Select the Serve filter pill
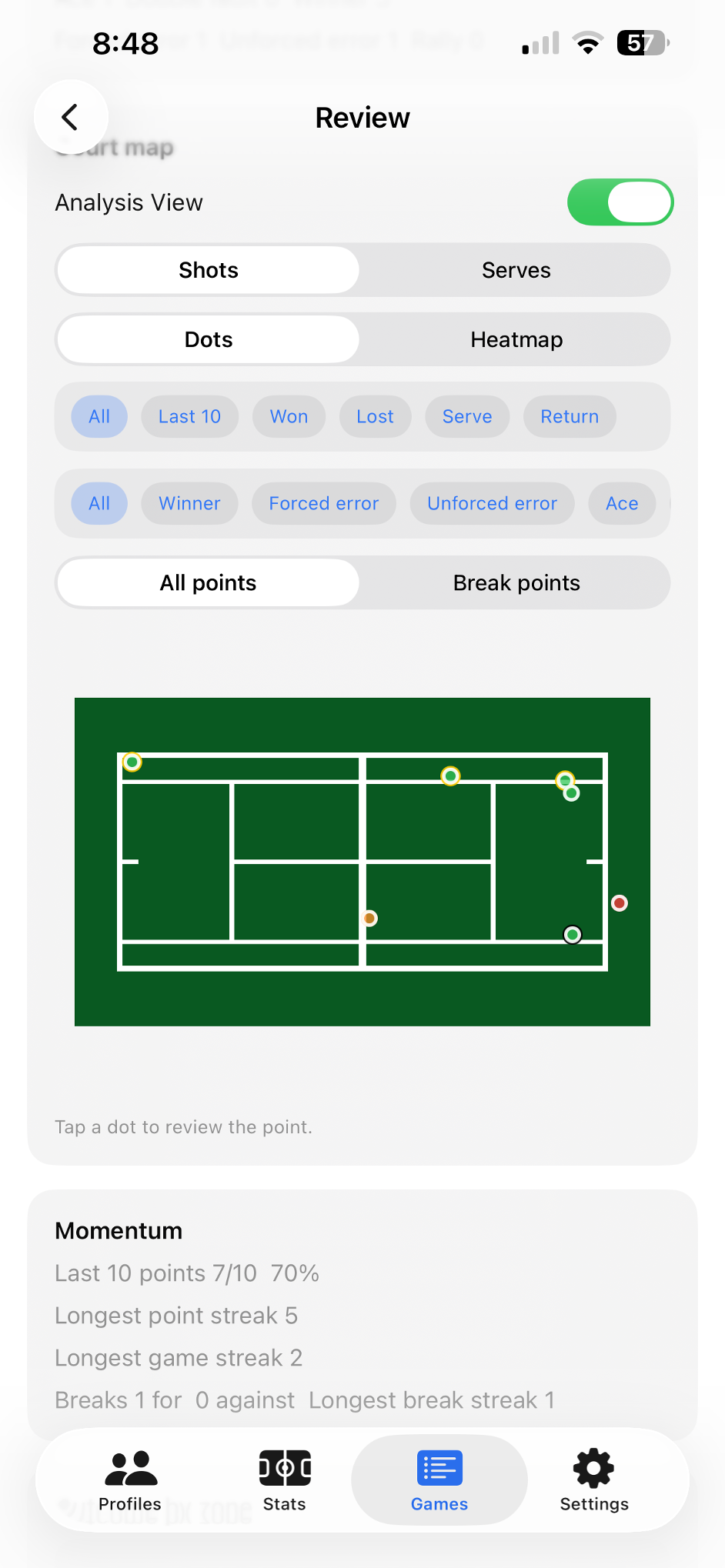725x1568 pixels. (x=466, y=416)
